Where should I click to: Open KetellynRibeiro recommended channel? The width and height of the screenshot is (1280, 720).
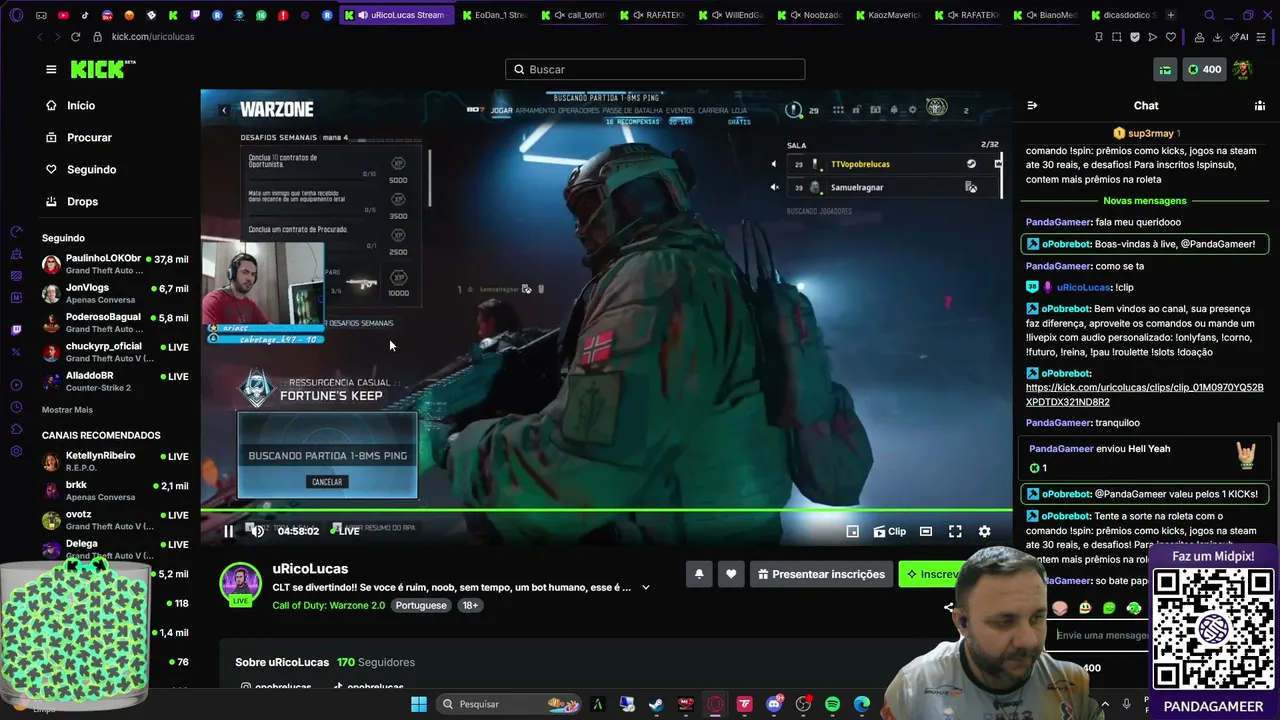click(115, 461)
